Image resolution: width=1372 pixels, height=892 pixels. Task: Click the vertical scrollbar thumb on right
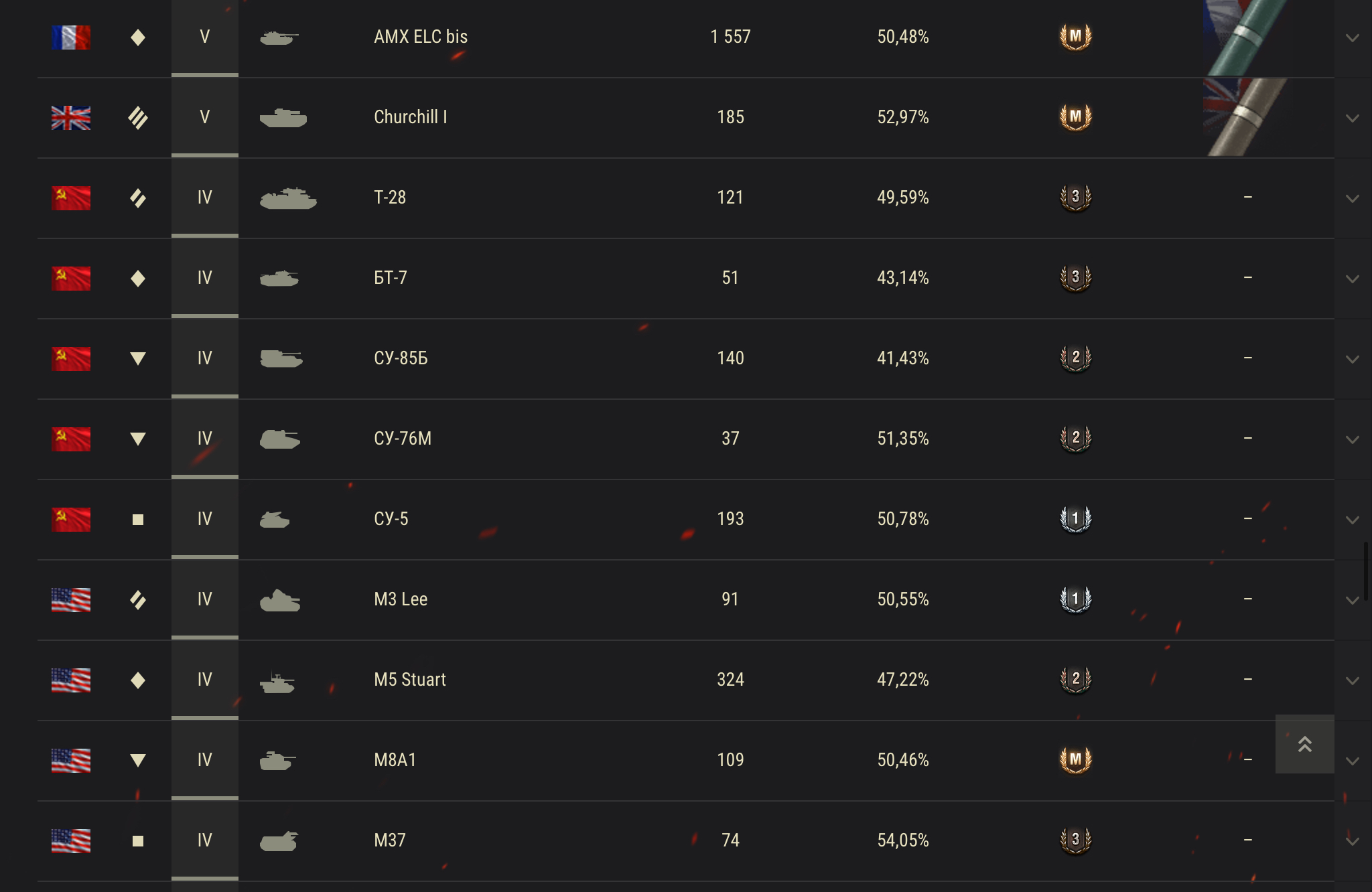coord(1367,571)
